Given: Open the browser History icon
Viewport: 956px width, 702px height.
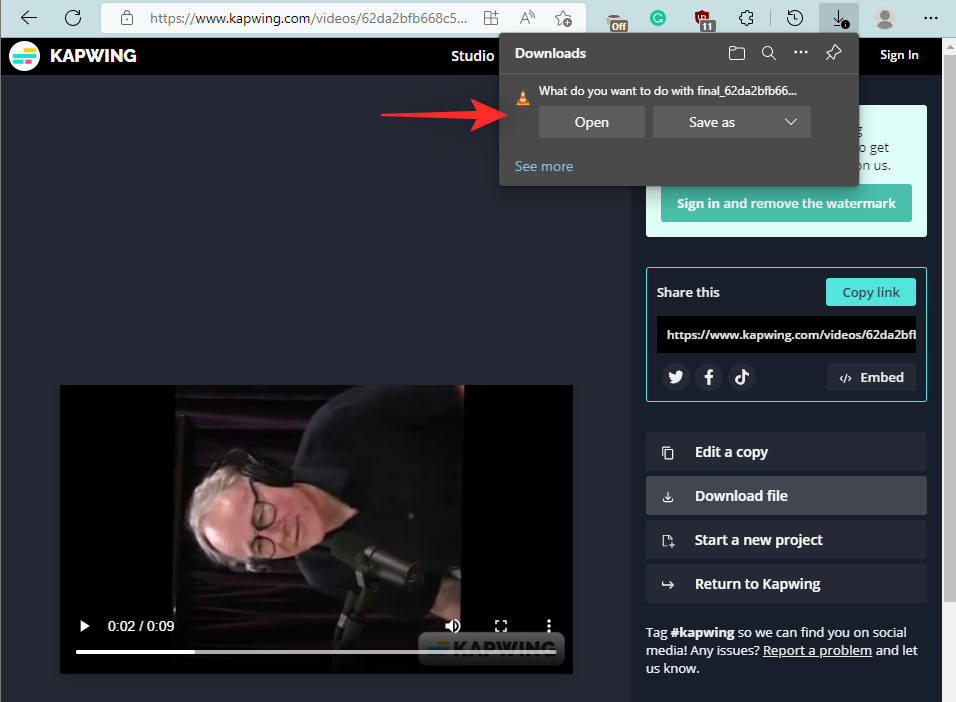Looking at the screenshot, I should click(x=794, y=18).
